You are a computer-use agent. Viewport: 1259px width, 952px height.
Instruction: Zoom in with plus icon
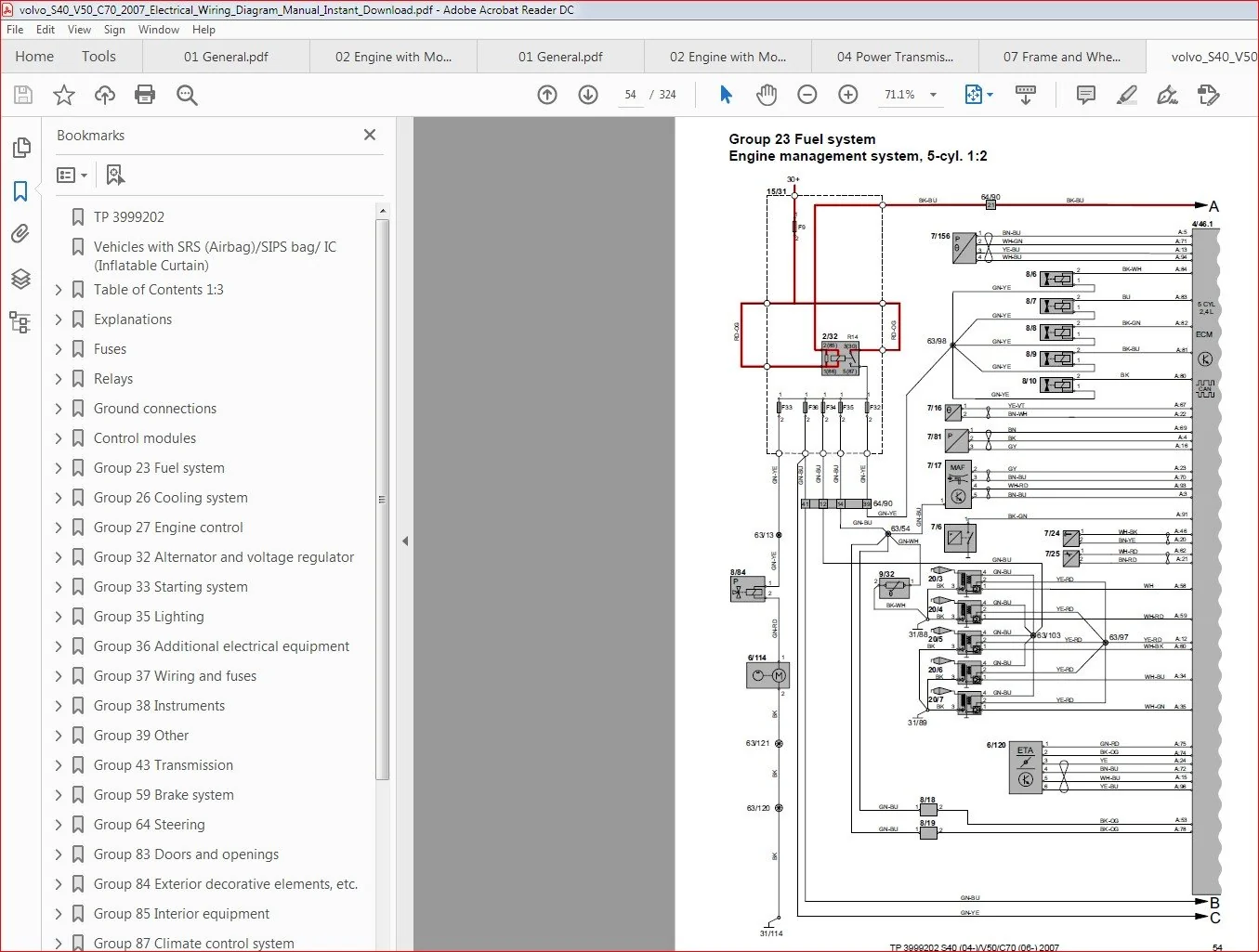point(848,95)
